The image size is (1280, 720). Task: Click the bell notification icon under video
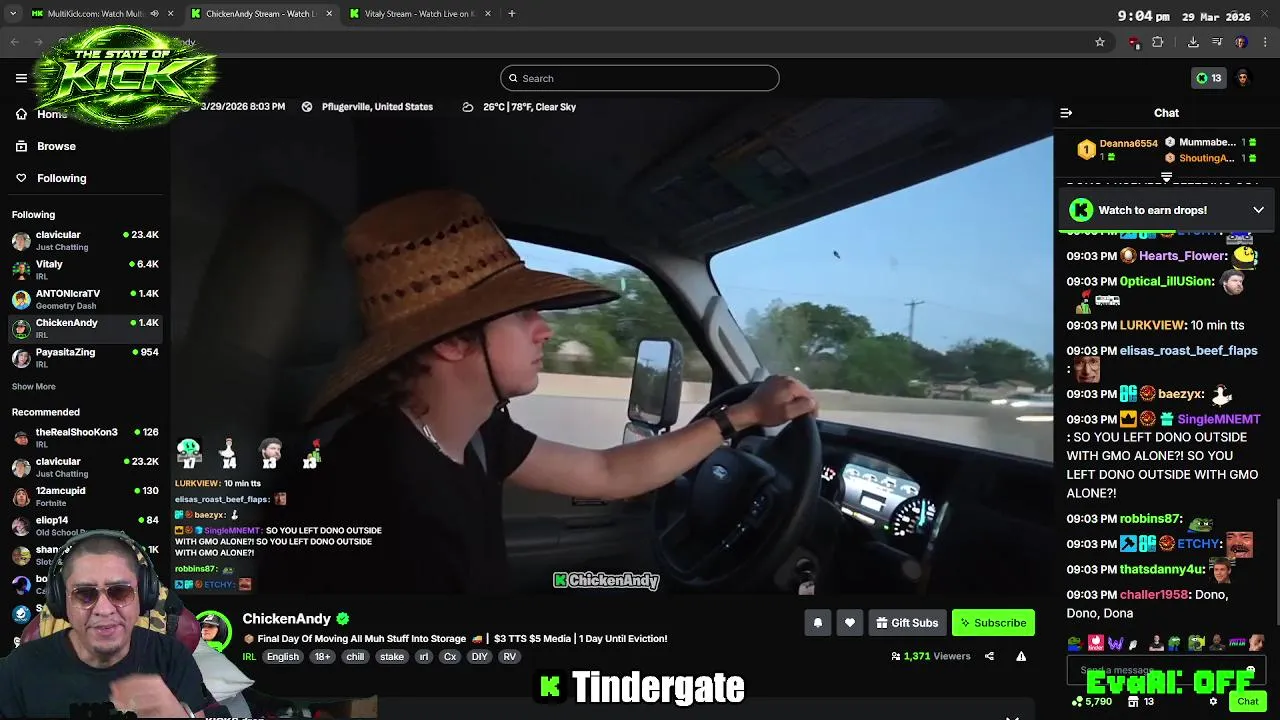818,623
